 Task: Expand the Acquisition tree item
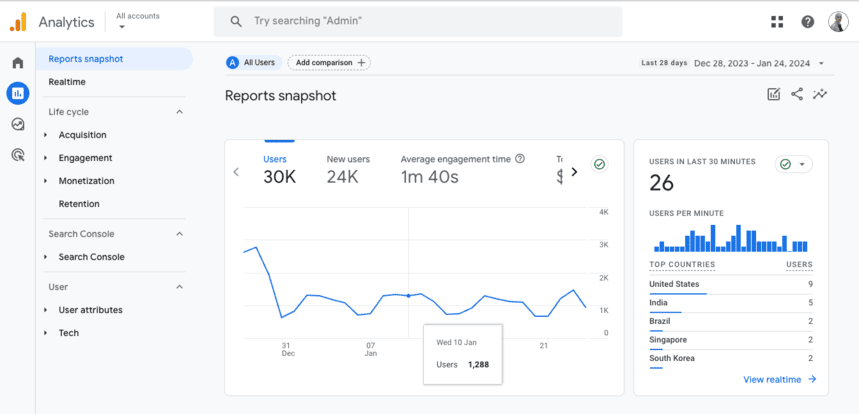[45, 135]
